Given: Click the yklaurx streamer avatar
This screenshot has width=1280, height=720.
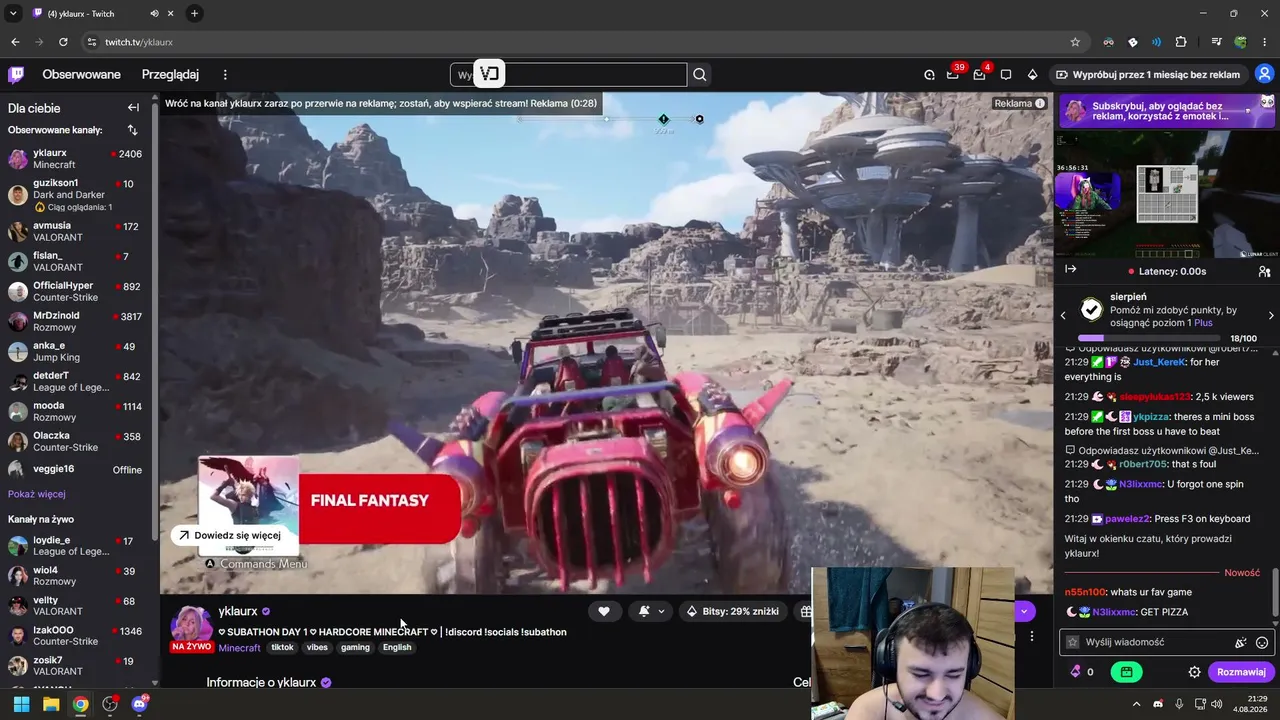Looking at the screenshot, I should pyautogui.click(x=191, y=624).
